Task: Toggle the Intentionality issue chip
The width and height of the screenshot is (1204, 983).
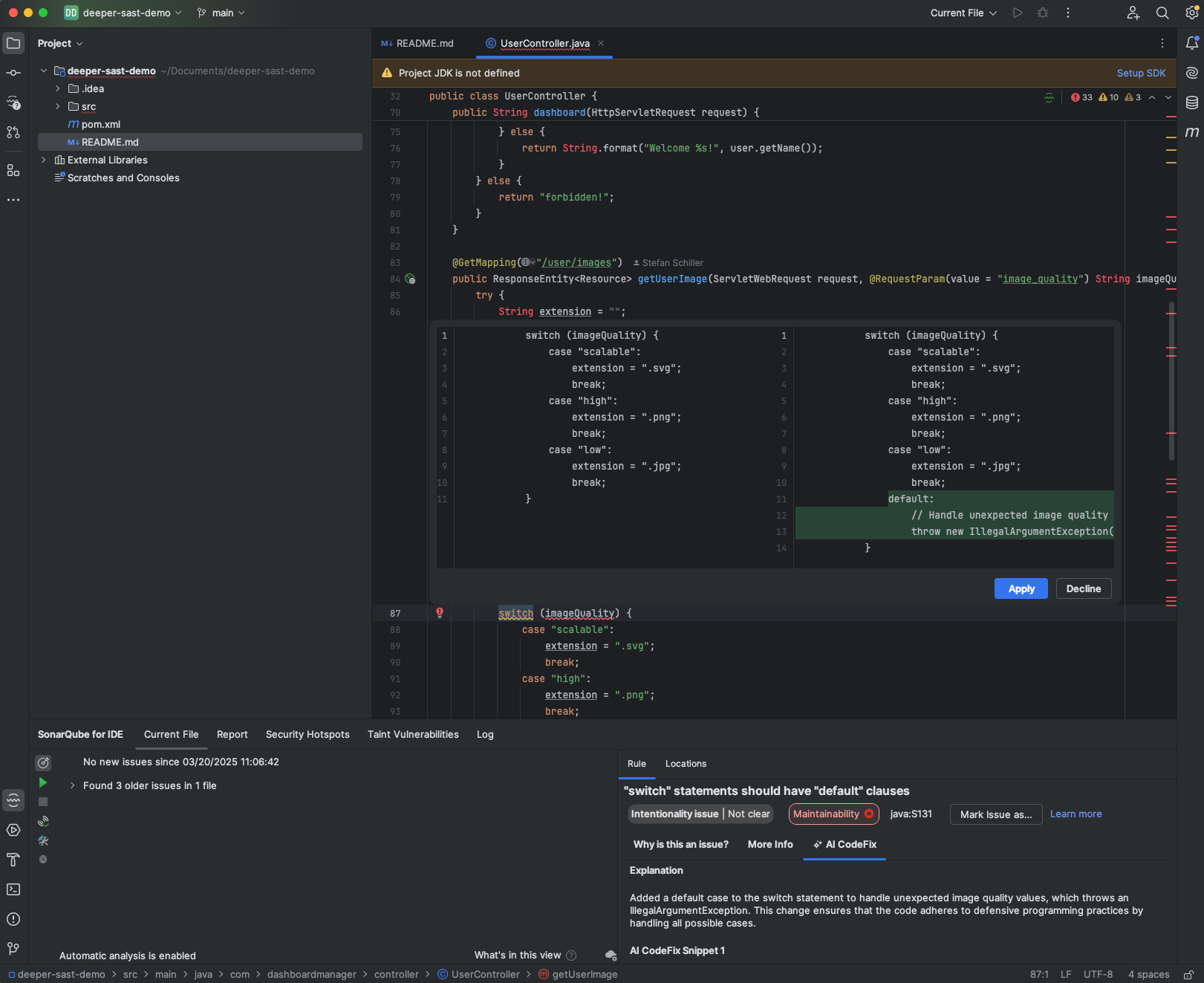Action: click(700, 814)
